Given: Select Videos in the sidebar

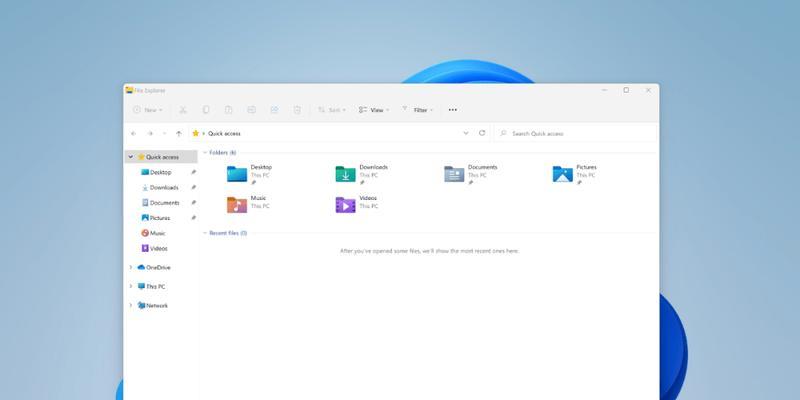Looking at the screenshot, I should pyautogui.click(x=158, y=248).
